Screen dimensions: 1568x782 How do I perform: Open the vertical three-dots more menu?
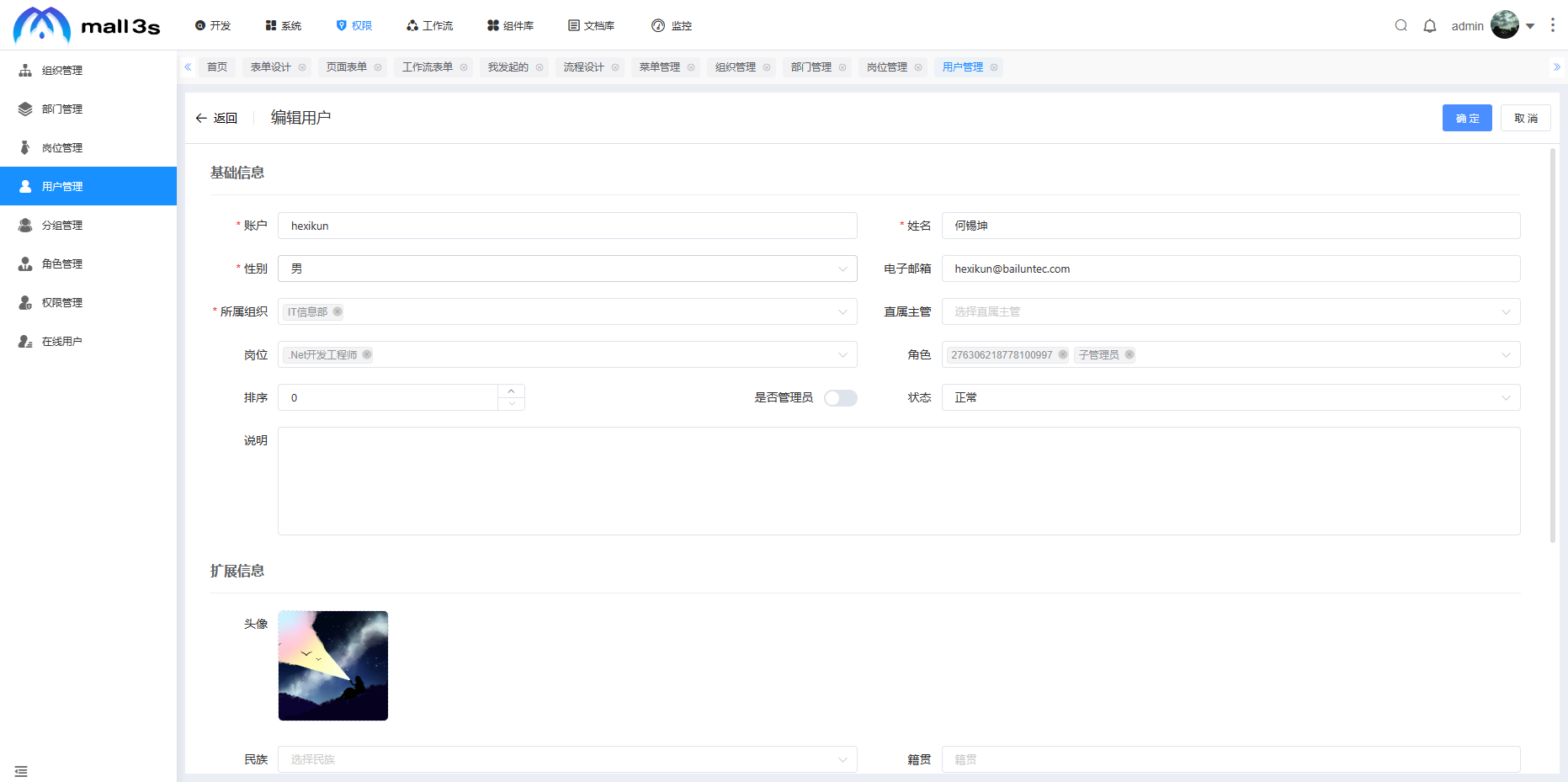[1553, 25]
